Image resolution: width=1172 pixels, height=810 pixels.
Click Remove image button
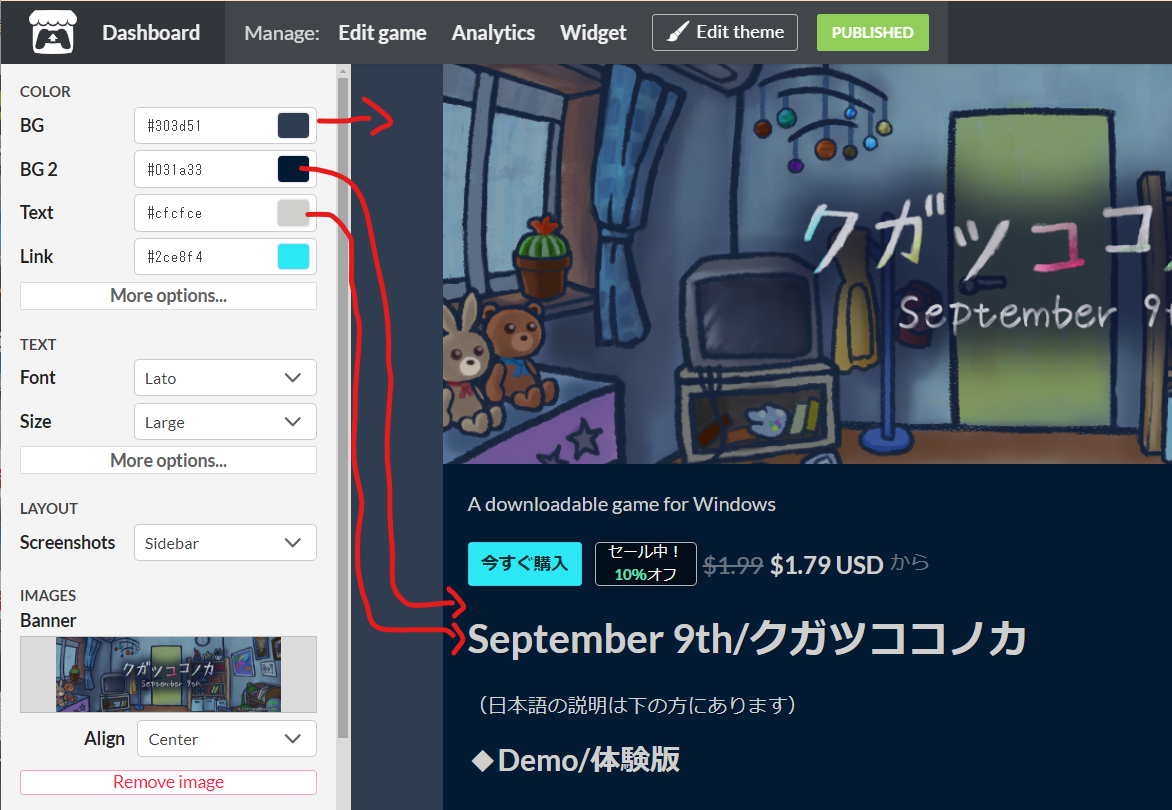pyautogui.click(x=168, y=782)
